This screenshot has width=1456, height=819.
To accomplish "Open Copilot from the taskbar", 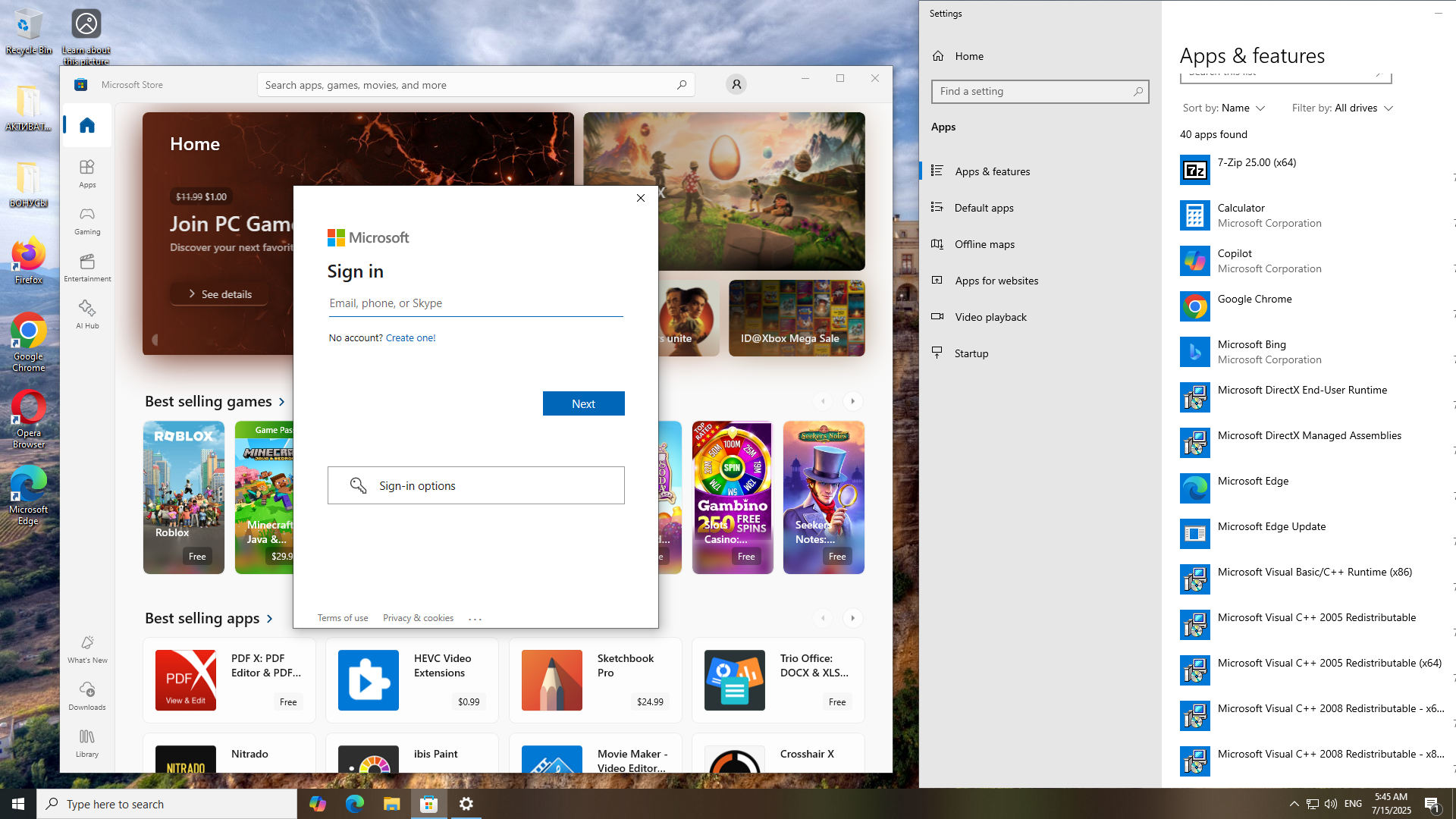I will click(x=317, y=804).
